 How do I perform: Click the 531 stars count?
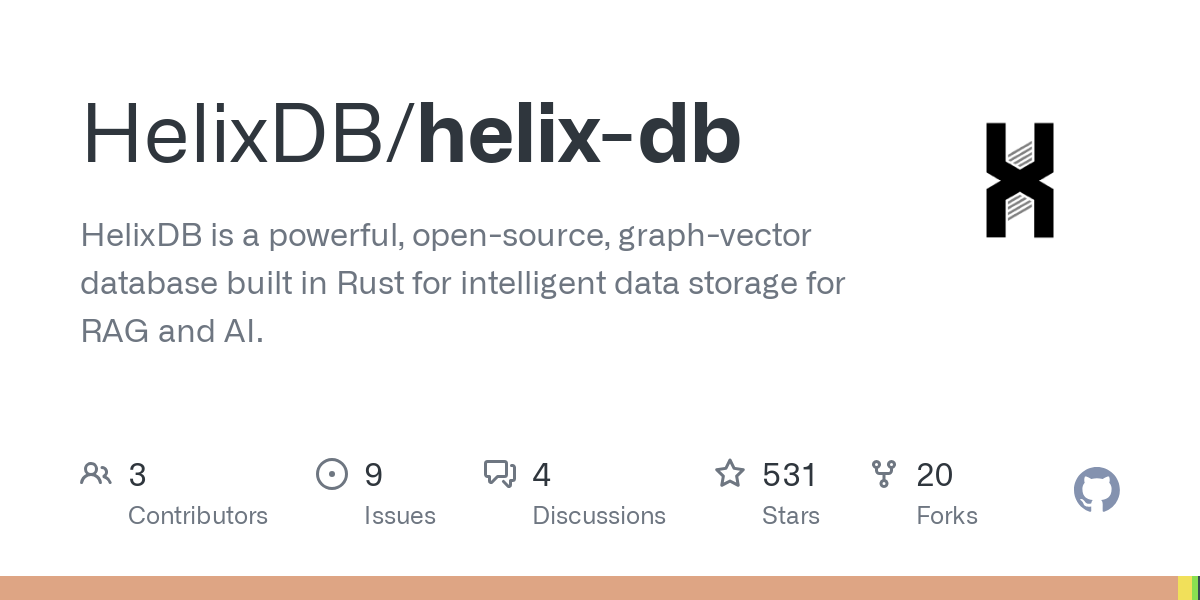(790, 475)
